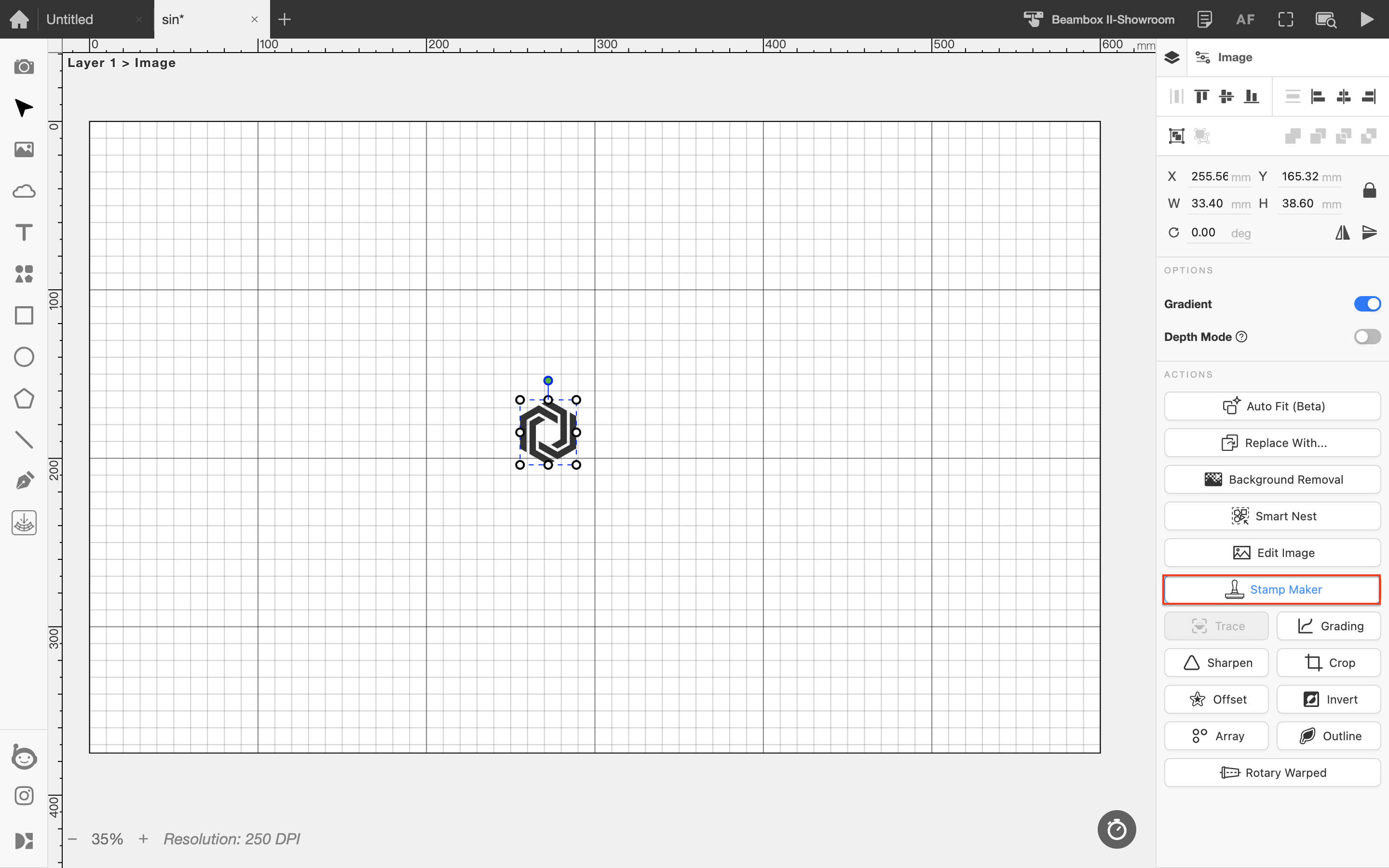Click the Go play arrow button
The height and width of the screenshot is (868, 1389).
[1367, 19]
